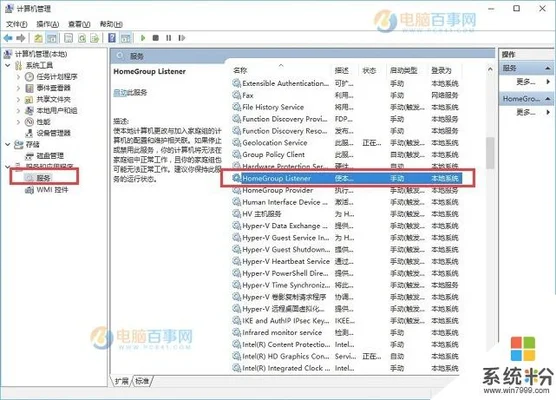Select 本地用户和组 icon in tree
Screen dimensions: 556x400
pos(29,111)
